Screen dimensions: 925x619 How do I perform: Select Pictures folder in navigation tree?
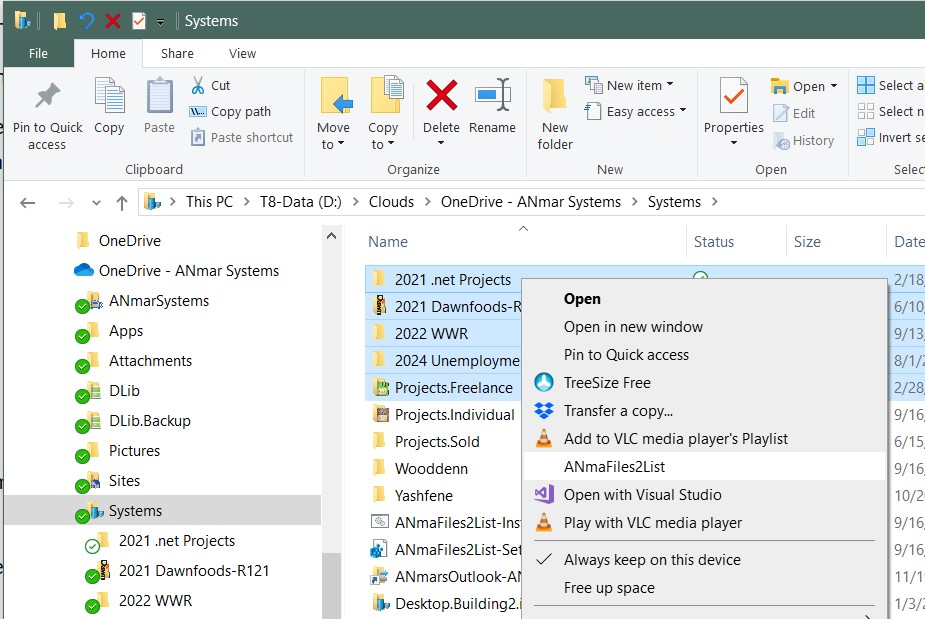tap(134, 451)
